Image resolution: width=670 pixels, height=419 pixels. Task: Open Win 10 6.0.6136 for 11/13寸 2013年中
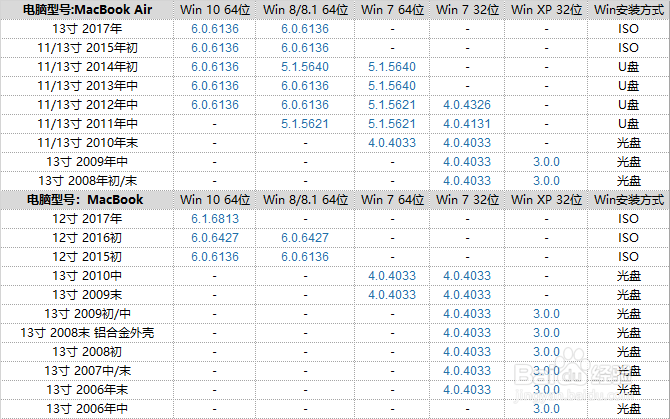(x=215, y=86)
